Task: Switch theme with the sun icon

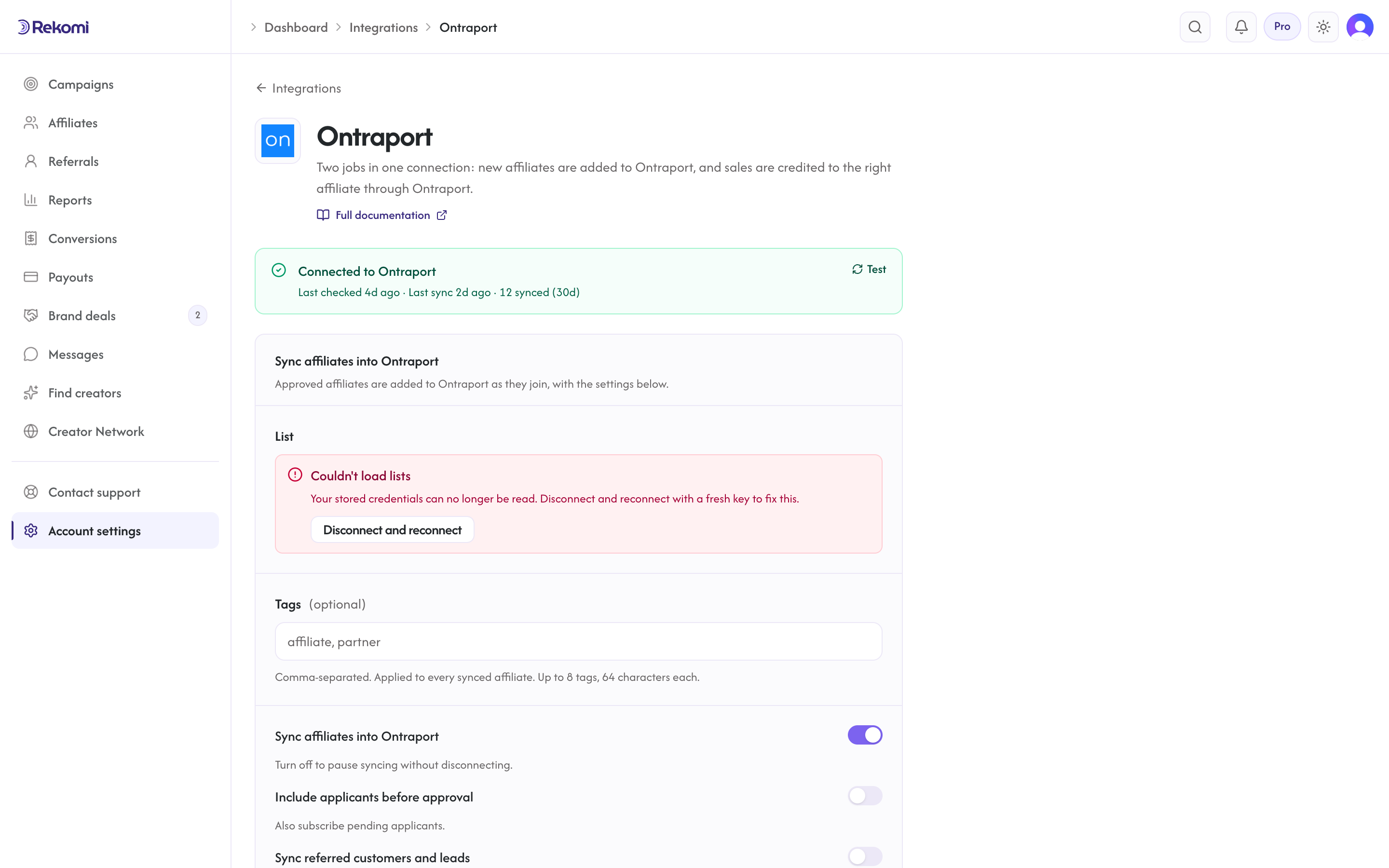Action: (1323, 27)
